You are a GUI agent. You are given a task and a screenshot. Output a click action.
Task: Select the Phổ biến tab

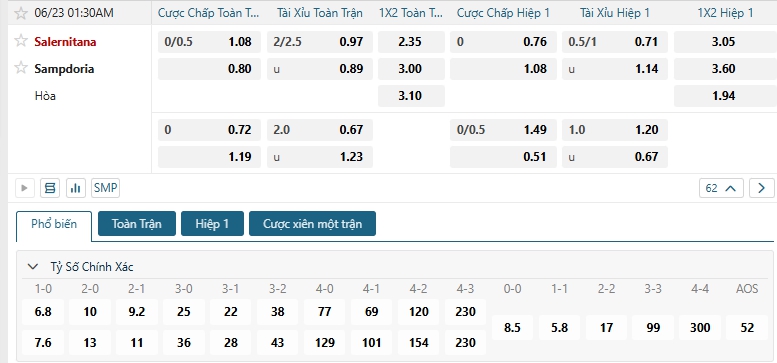coord(54,224)
